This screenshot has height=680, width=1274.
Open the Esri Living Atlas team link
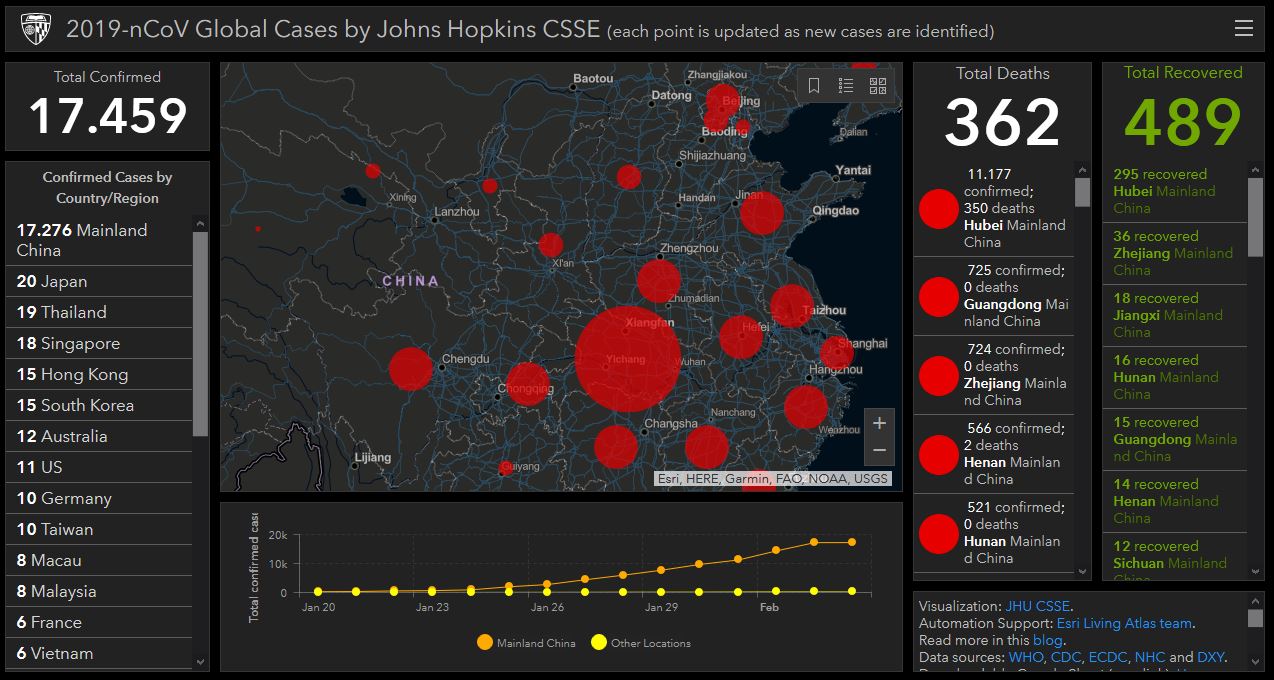tap(1124, 623)
